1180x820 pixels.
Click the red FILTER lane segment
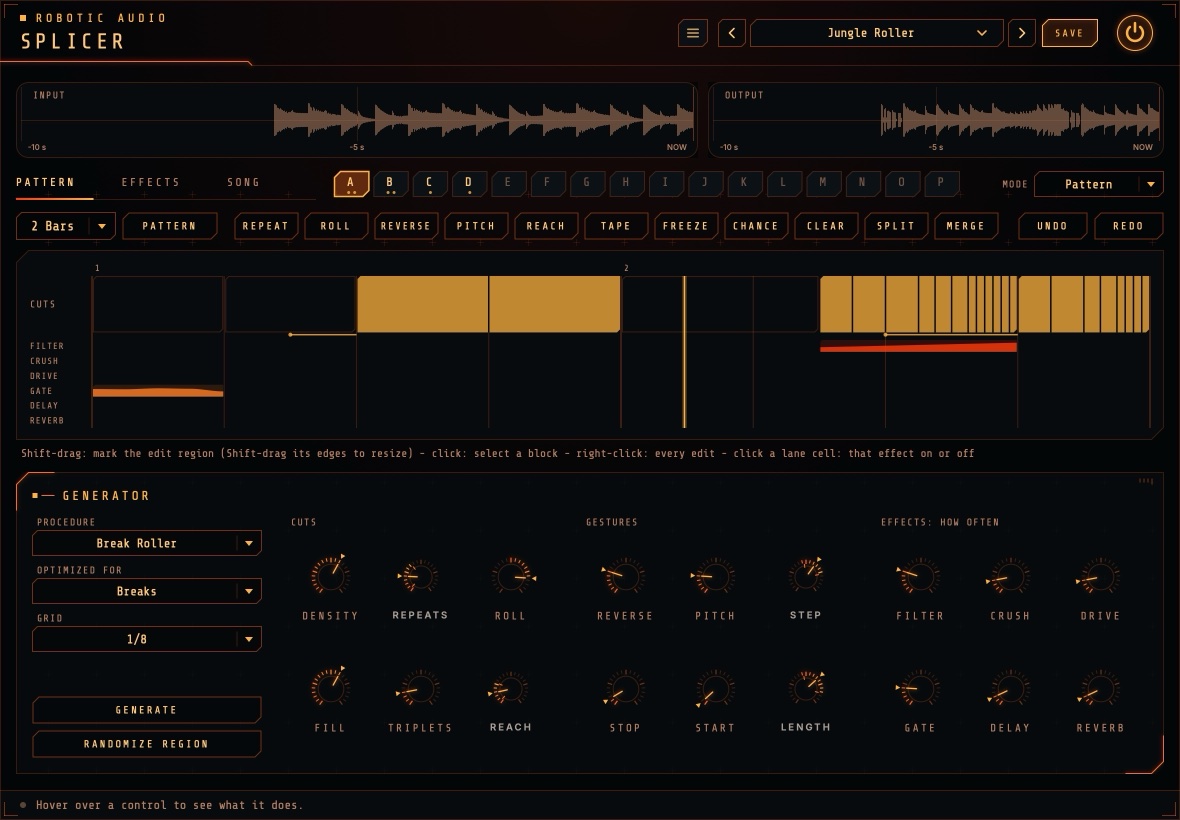(918, 347)
